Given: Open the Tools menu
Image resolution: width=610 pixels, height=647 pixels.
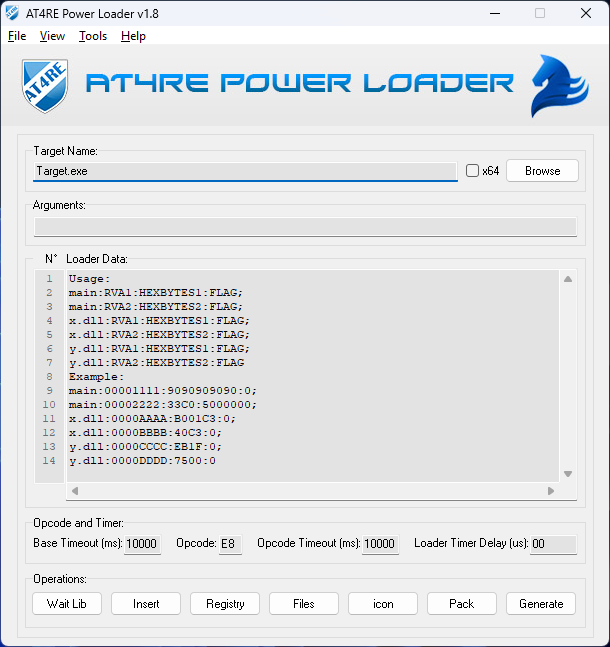Looking at the screenshot, I should pos(93,36).
